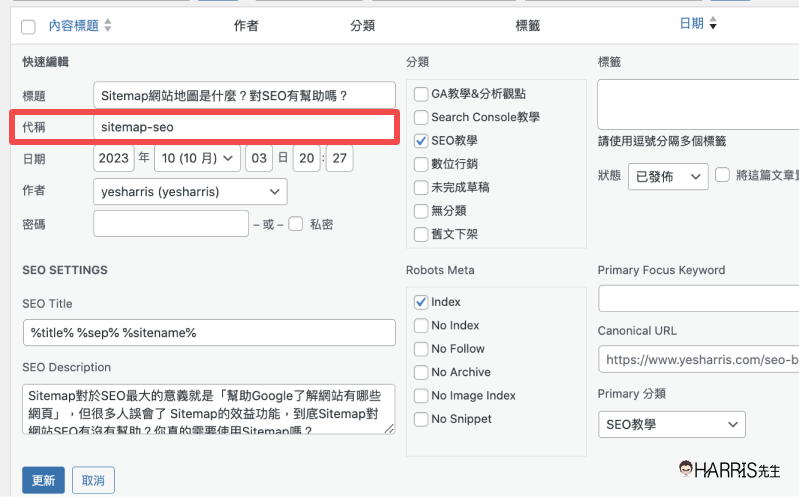Check the No Snippet option
The height and width of the screenshot is (497, 799).
click(x=421, y=420)
